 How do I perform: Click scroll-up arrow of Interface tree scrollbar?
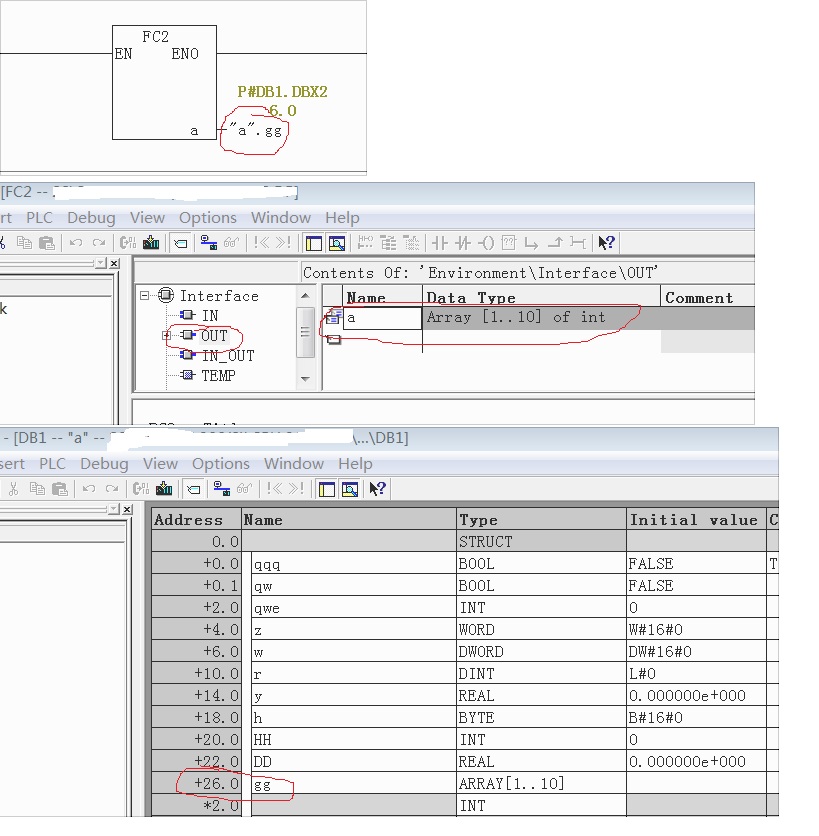[305, 296]
